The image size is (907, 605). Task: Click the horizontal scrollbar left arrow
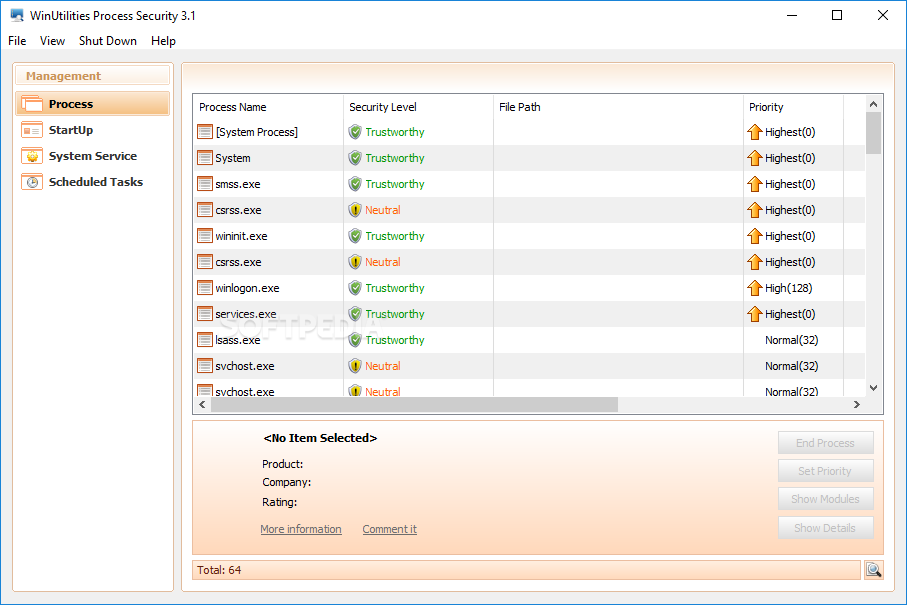point(202,405)
